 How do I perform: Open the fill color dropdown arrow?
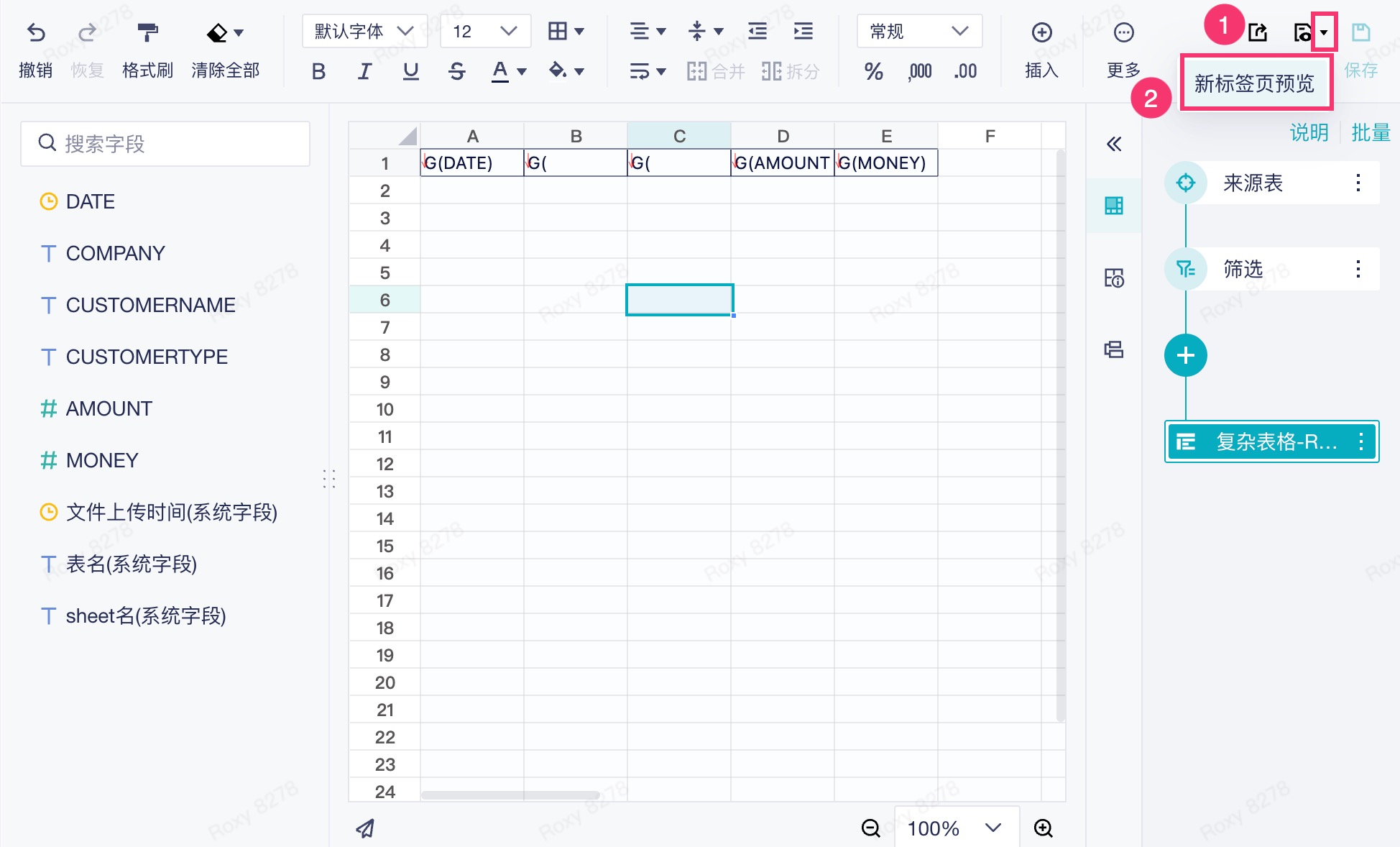click(x=579, y=71)
